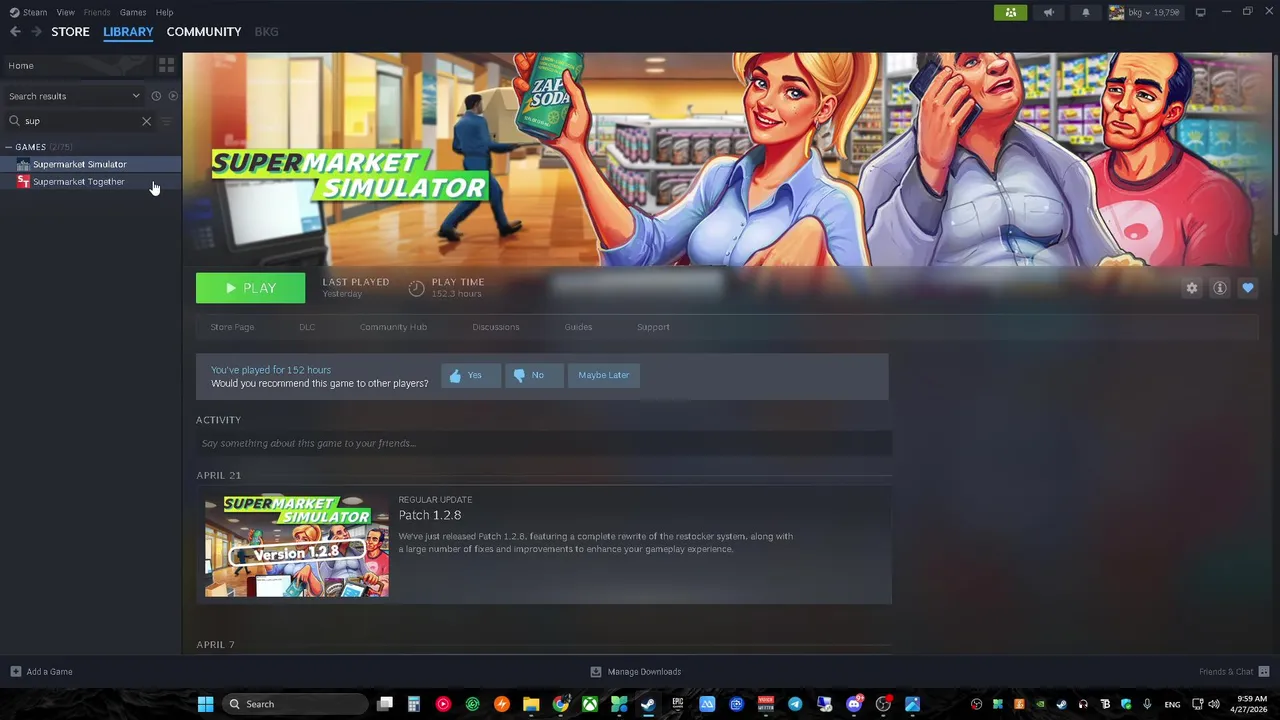Open the advanced filter options icon
The image size is (1280, 720).
pyautogui.click(x=167, y=121)
